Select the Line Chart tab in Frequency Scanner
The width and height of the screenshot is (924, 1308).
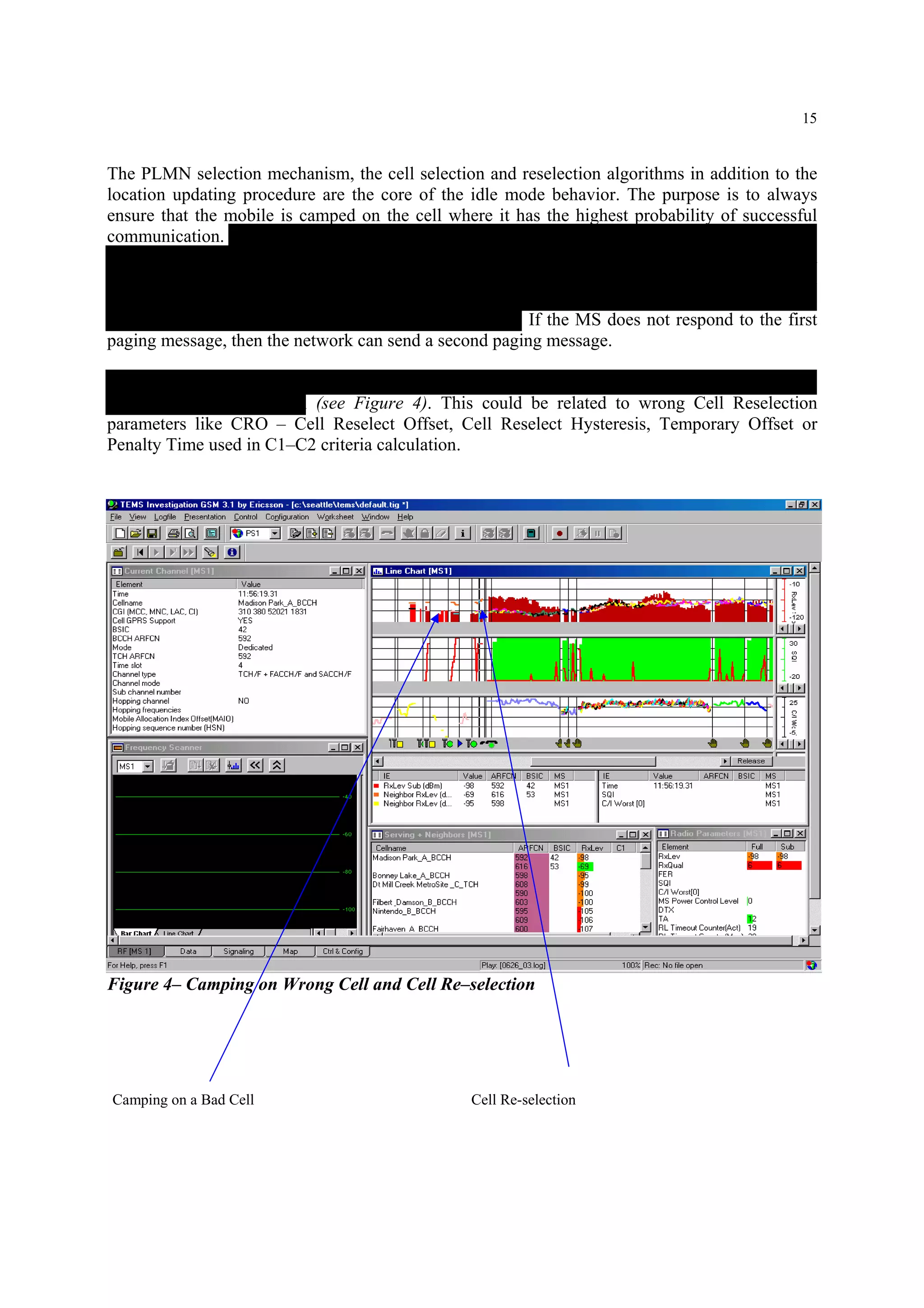coord(178,933)
